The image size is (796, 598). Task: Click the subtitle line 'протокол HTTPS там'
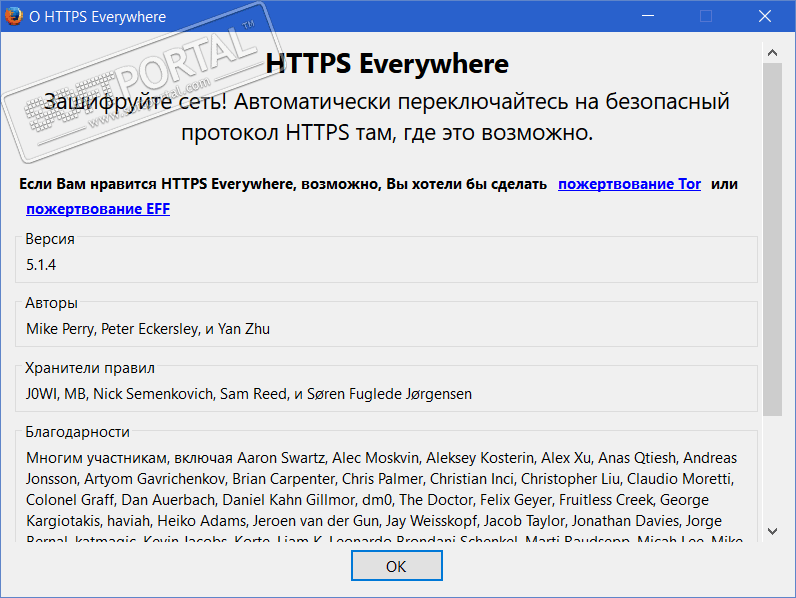click(x=387, y=133)
